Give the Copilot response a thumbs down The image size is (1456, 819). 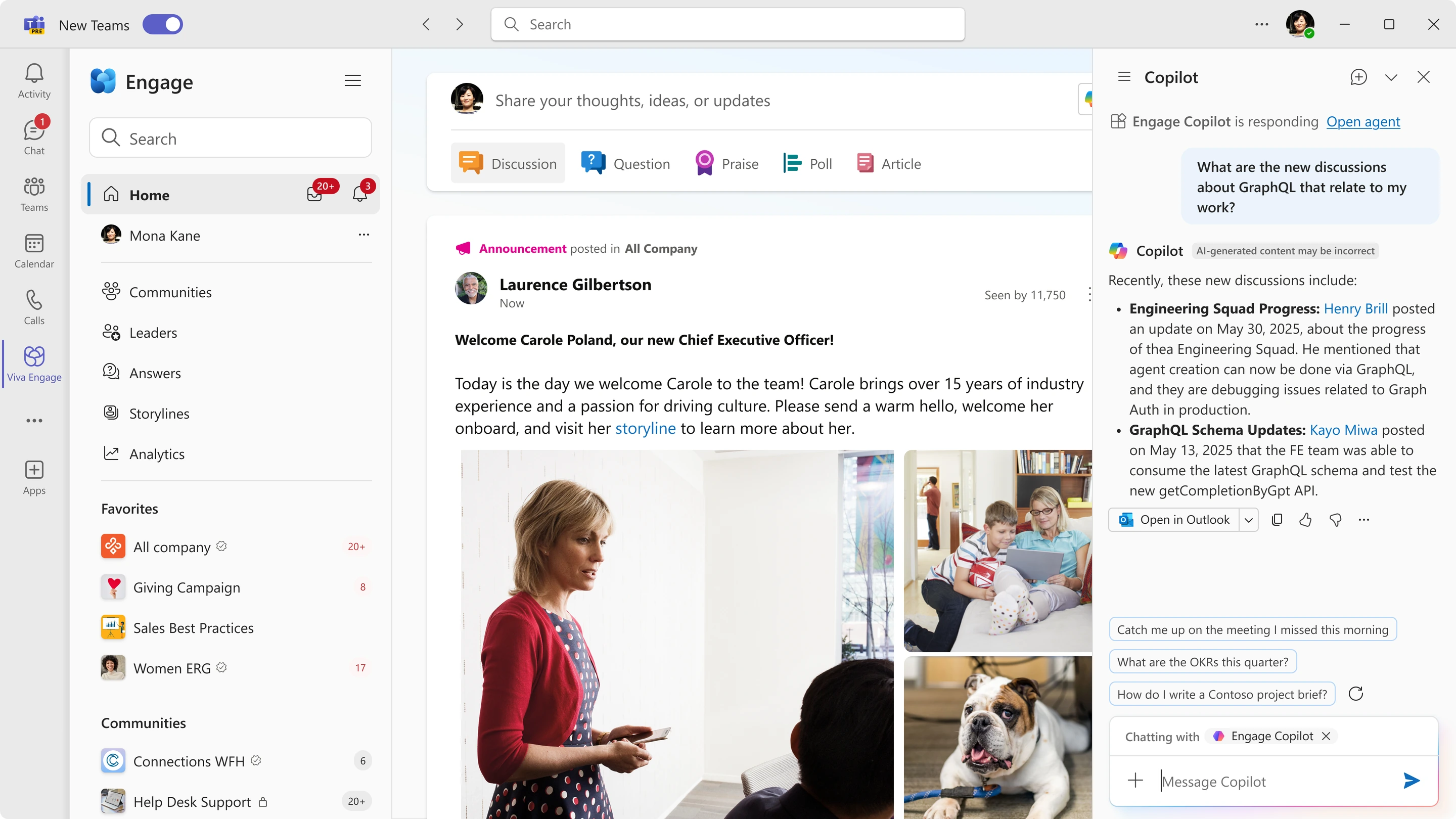coord(1335,519)
